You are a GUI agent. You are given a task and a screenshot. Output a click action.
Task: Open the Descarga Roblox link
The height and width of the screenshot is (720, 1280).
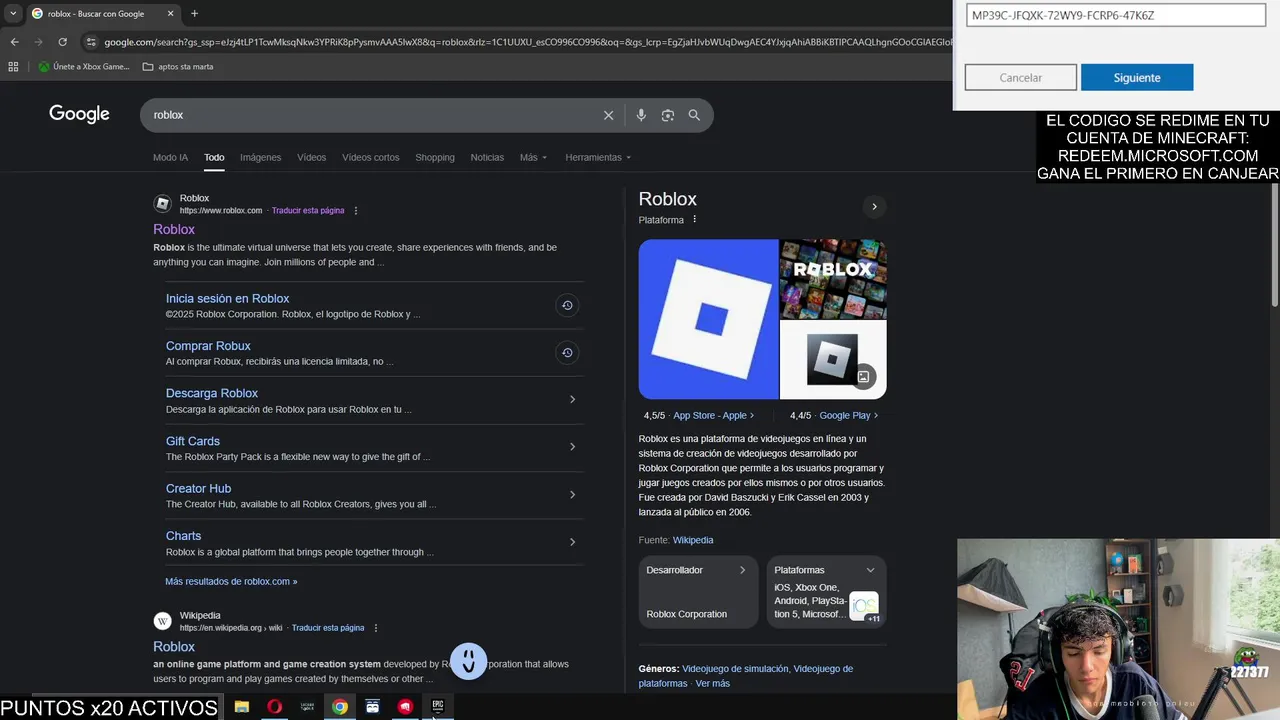pyautogui.click(x=212, y=393)
